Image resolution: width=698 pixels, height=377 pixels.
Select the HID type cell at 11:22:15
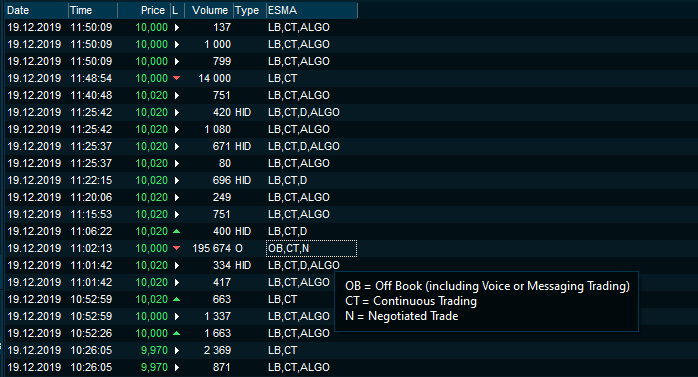[x=243, y=180]
